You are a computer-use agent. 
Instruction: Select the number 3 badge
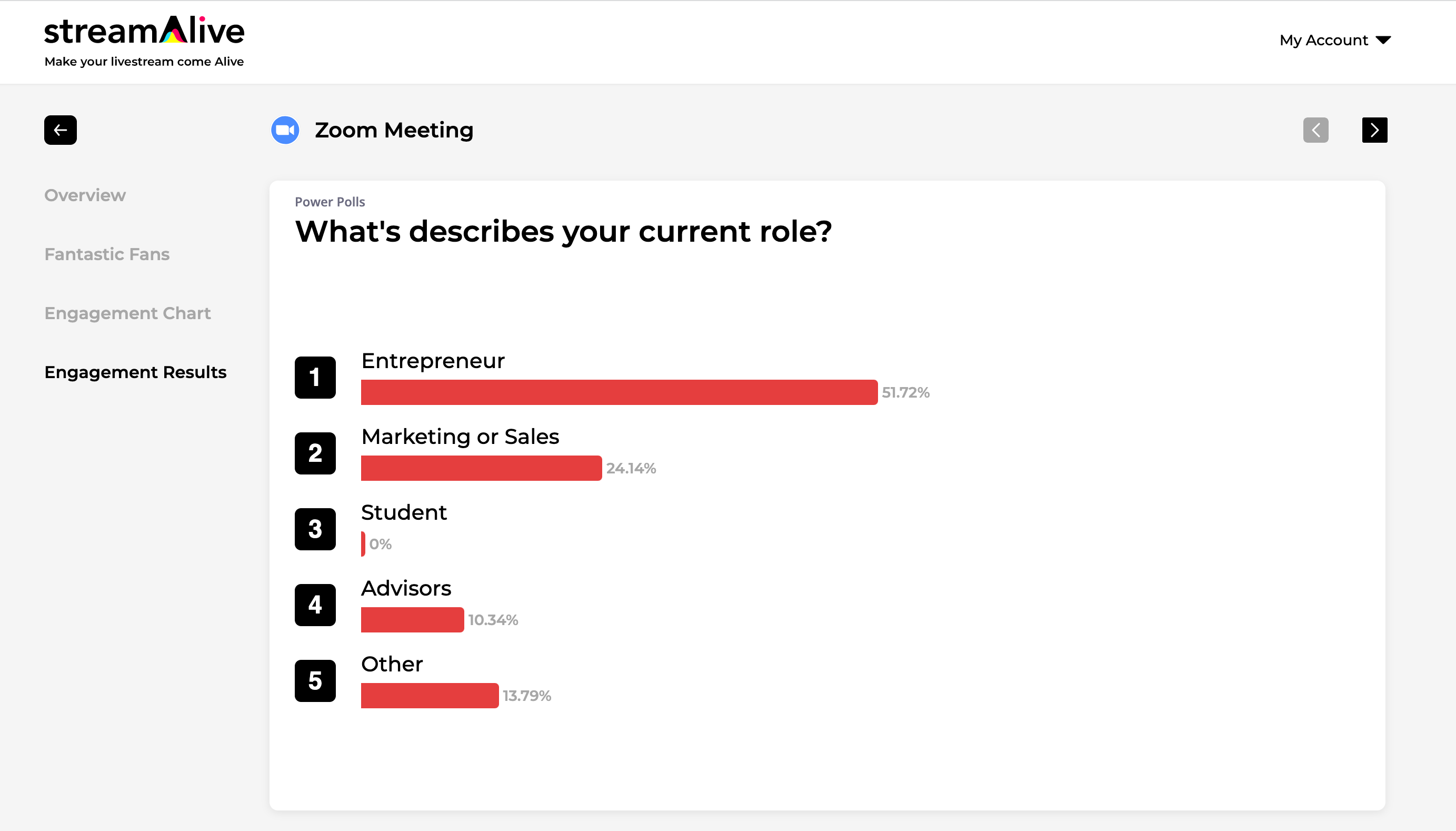pyautogui.click(x=315, y=529)
